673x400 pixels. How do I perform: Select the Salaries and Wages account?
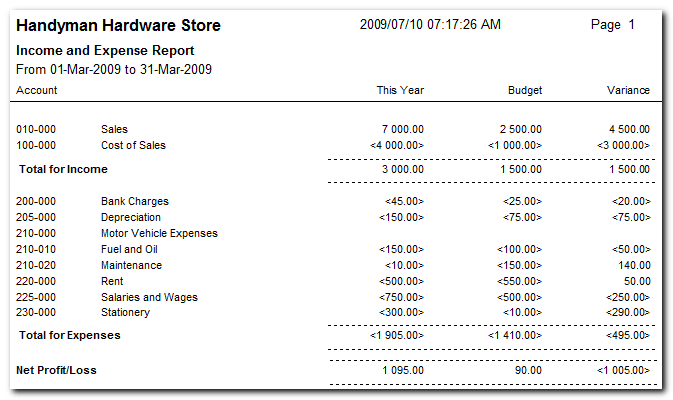pos(149,297)
